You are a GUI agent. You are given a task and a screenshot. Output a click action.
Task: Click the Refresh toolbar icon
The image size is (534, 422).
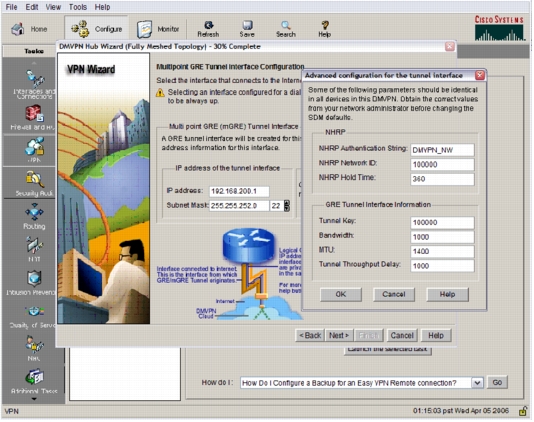(x=208, y=29)
